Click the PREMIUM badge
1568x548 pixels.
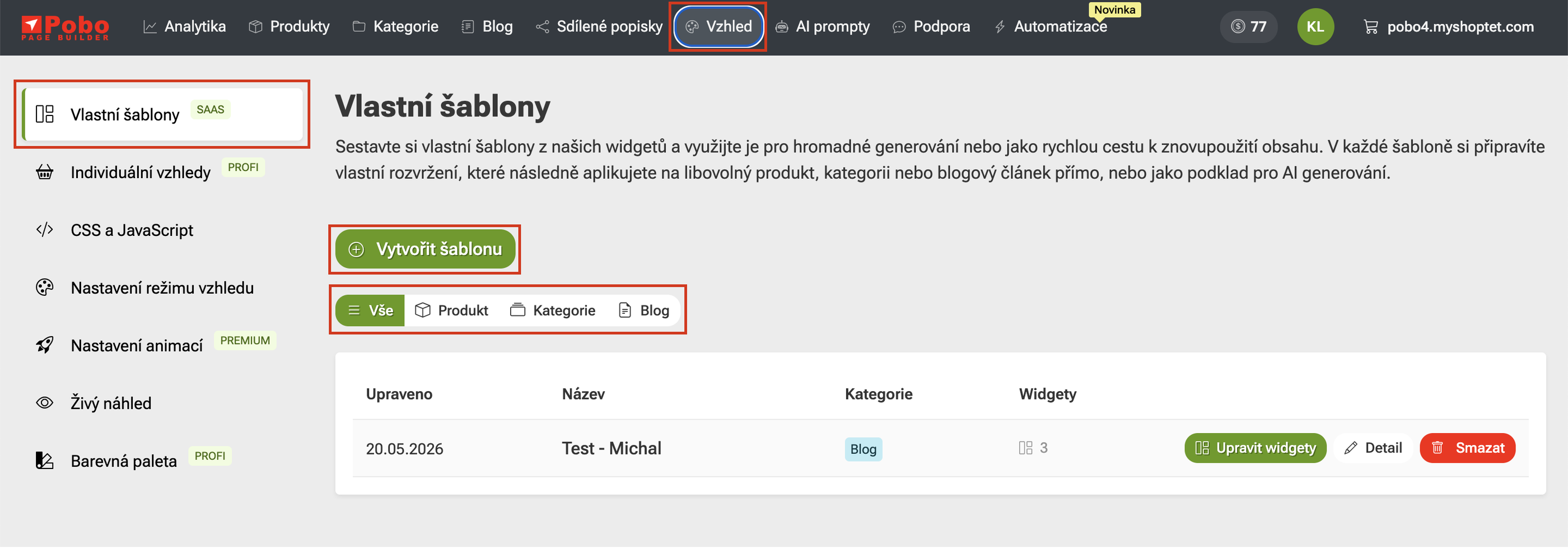coord(245,340)
